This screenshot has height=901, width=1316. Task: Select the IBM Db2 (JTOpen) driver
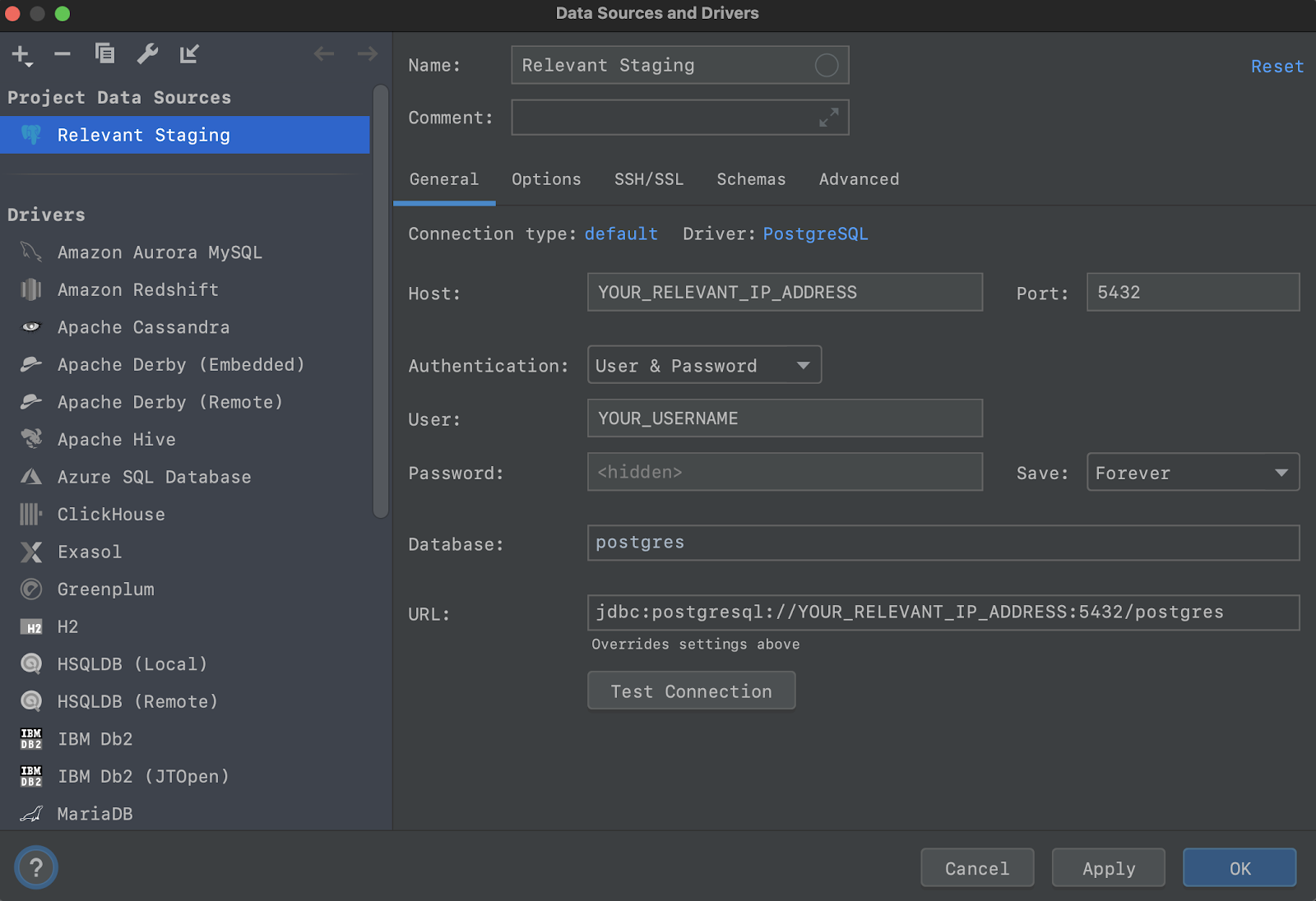coord(185,776)
